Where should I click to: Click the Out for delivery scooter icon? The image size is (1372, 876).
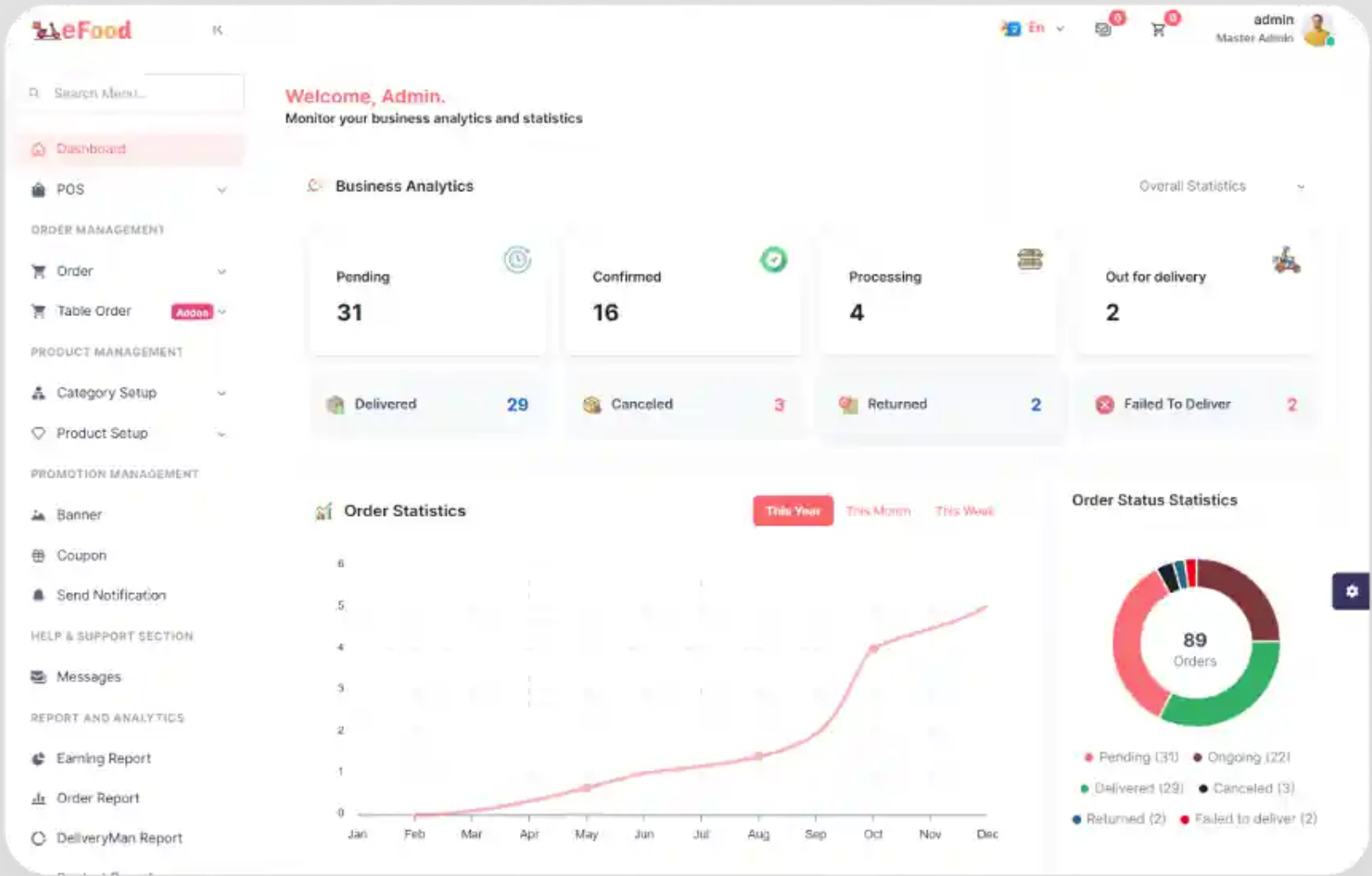click(1286, 260)
